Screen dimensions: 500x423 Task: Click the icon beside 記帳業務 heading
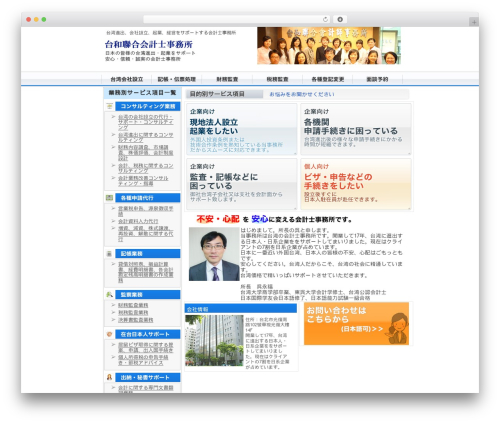click(109, 254)
